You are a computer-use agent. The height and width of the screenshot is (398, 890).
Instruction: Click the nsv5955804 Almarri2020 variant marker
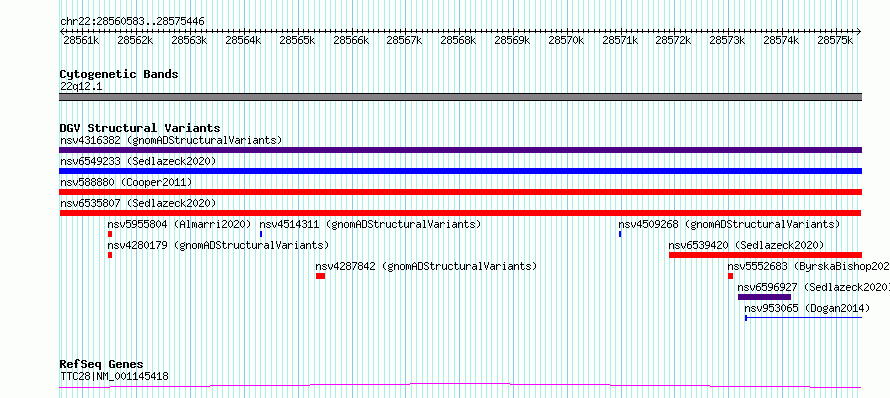[110, 234]
